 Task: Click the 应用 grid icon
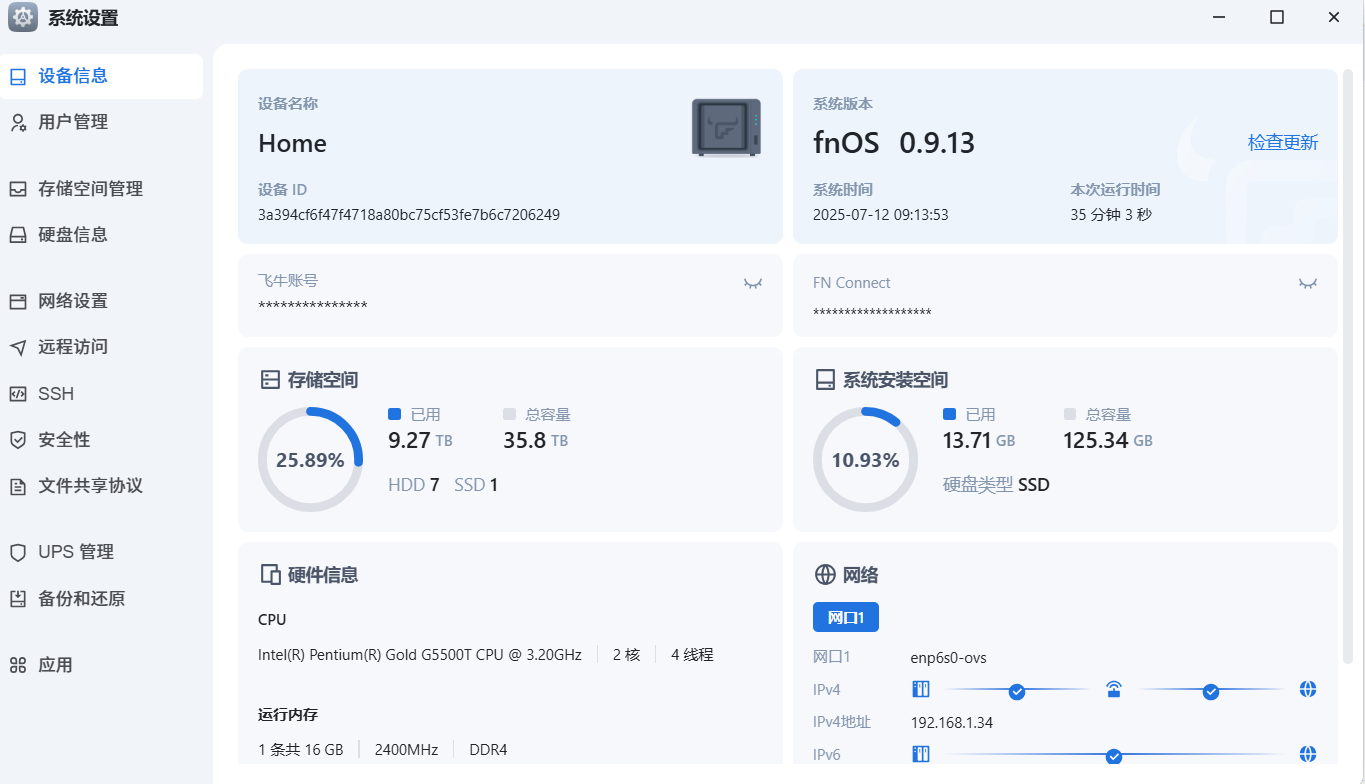[x=18, y=666]
